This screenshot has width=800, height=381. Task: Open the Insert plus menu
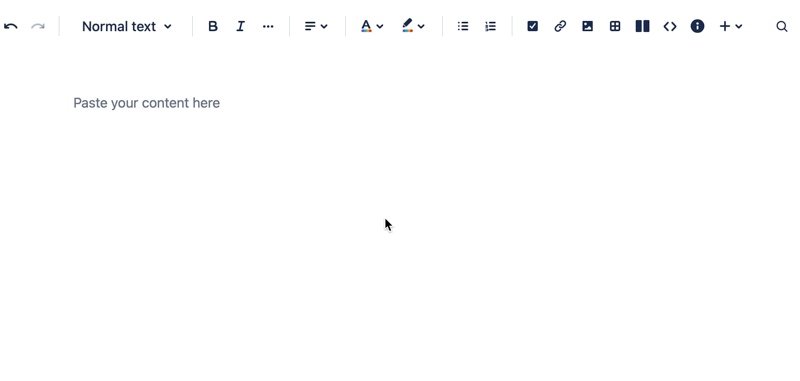(x=731, y=27)
